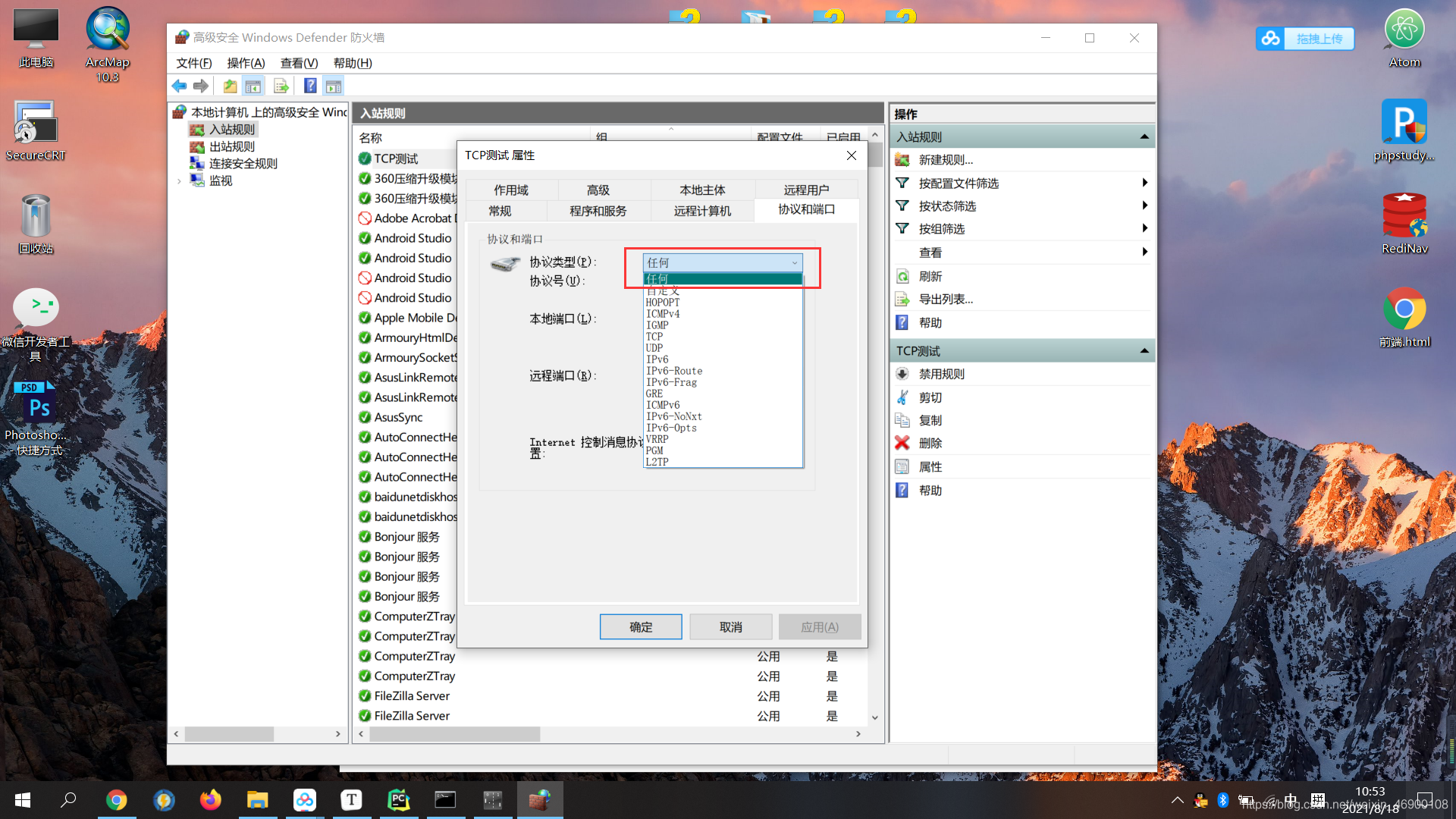The image size is (1456, 819).
Task: Click the export list toolbar icon
Action: [281, 86]
